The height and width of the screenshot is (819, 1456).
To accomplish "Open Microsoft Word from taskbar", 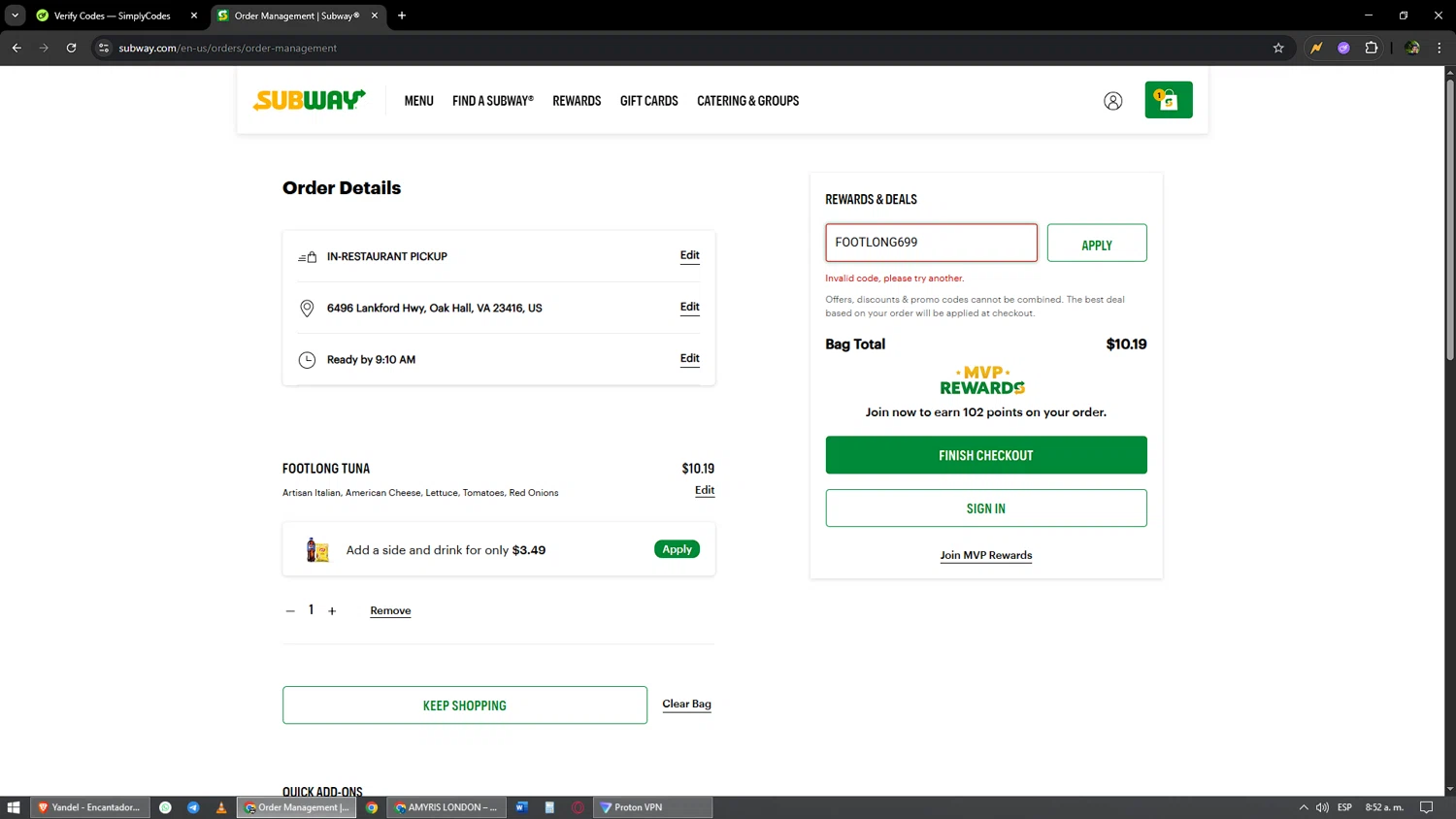I will 522,807.
